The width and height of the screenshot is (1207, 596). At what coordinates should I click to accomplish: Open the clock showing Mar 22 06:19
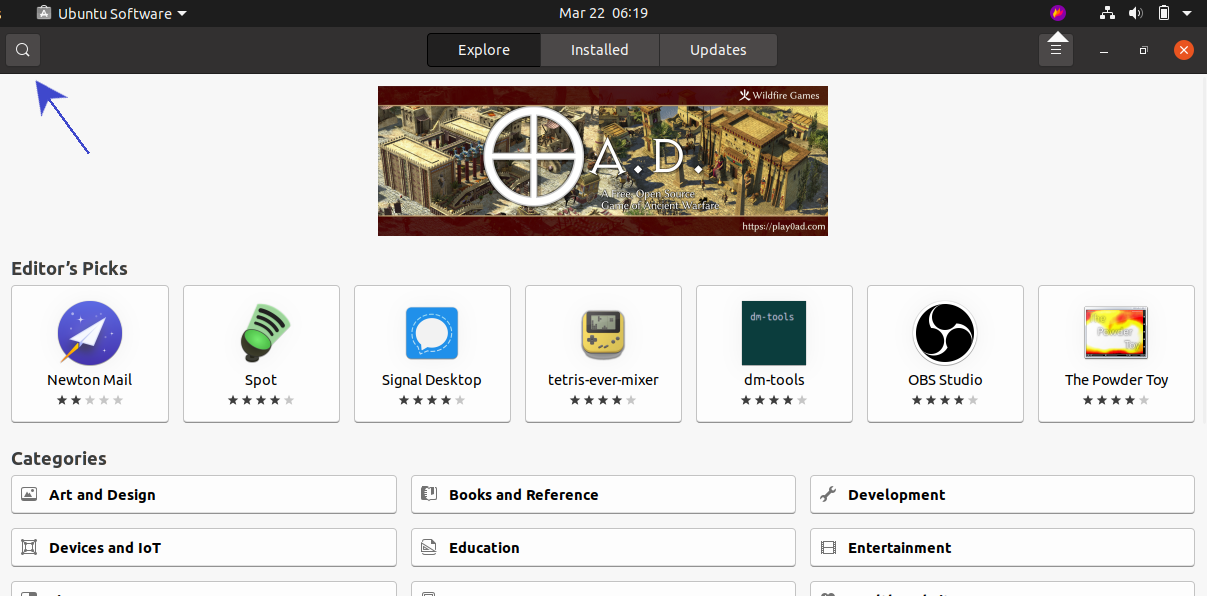(x=603, y=13)
